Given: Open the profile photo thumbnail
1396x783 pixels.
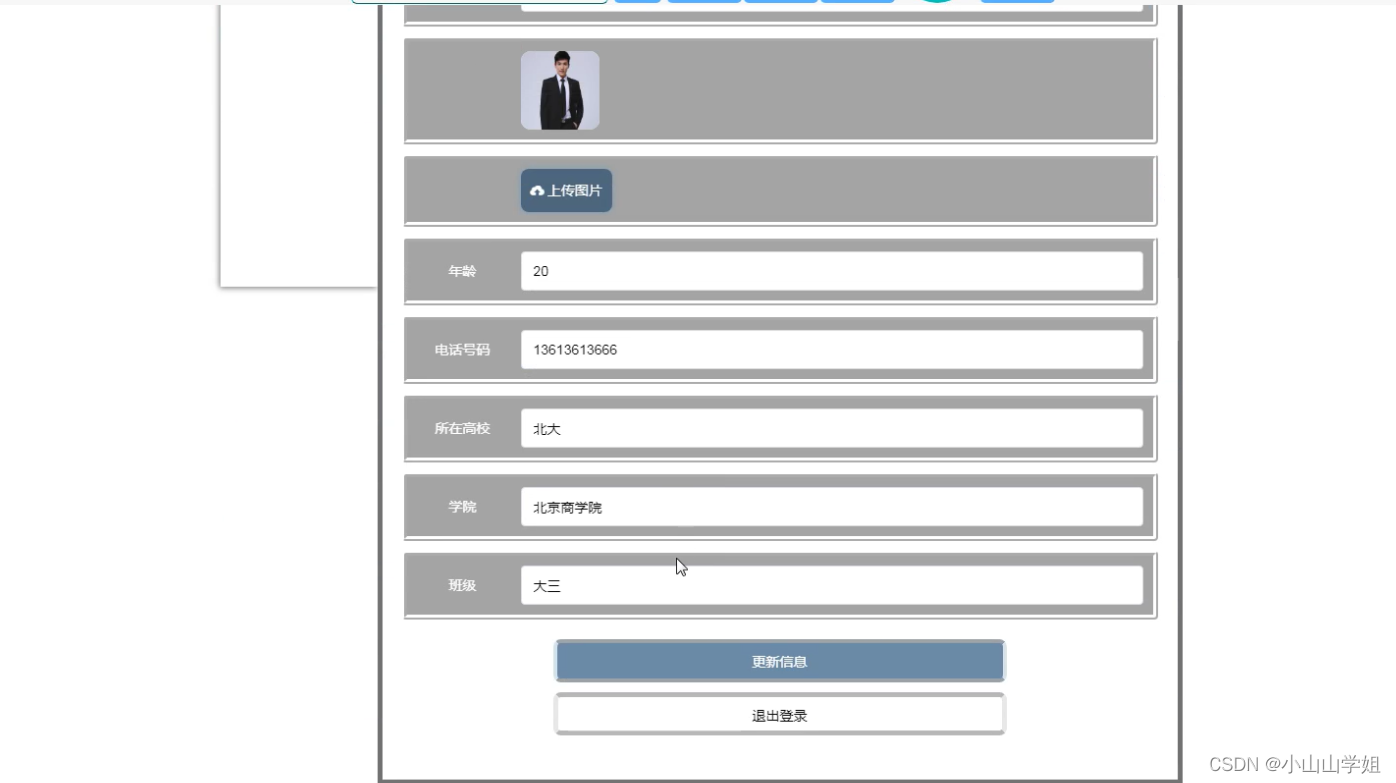Looking at the screenshot, I should pos(560,89).
